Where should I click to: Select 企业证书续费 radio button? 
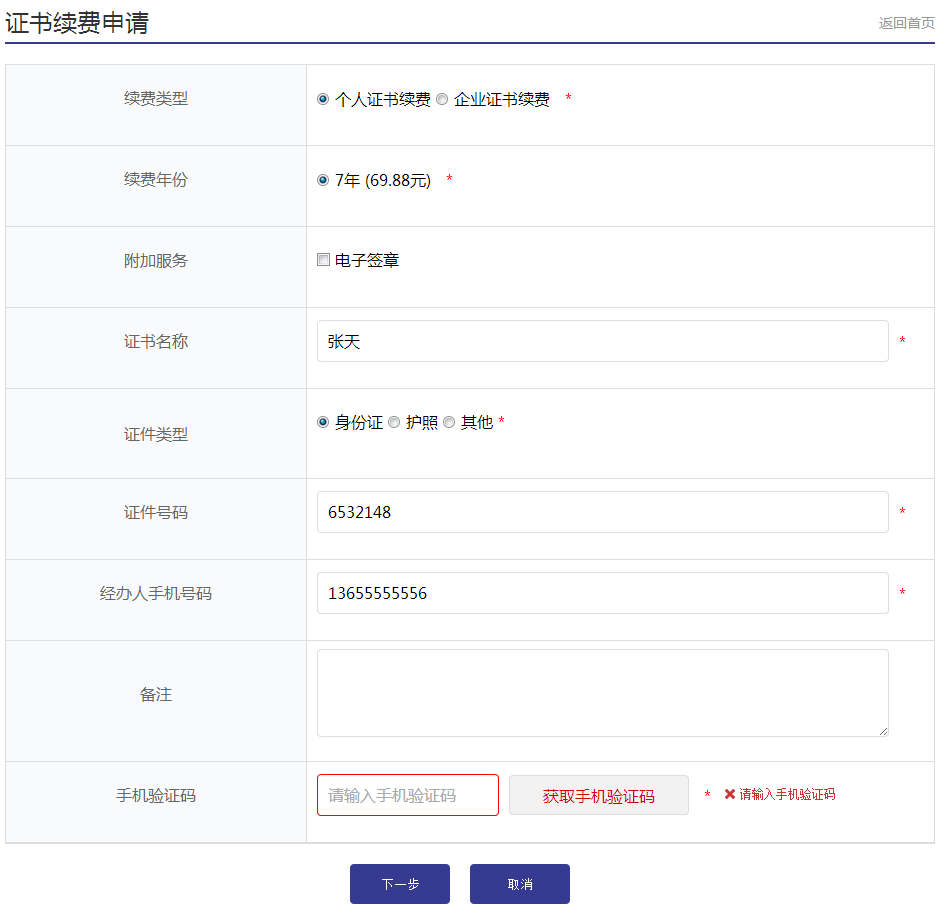442,99
